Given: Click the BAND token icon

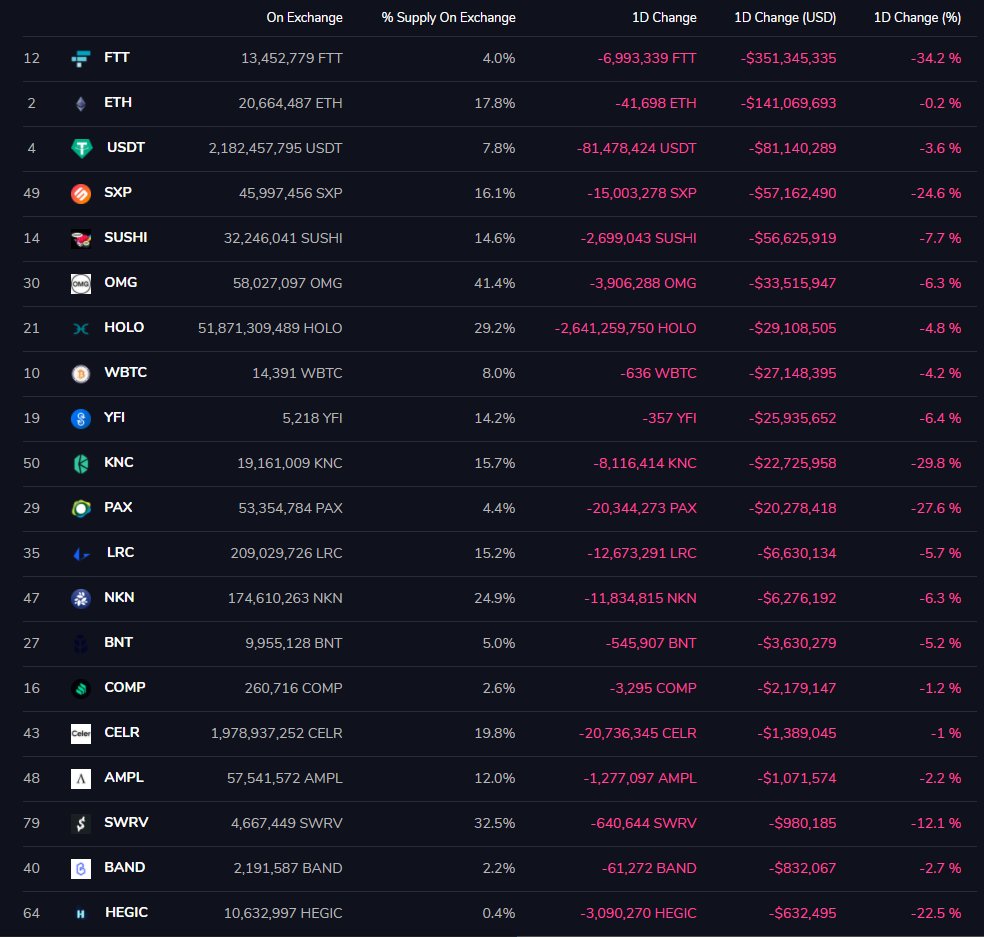Looking at the screenshot, I should point(81,869).
